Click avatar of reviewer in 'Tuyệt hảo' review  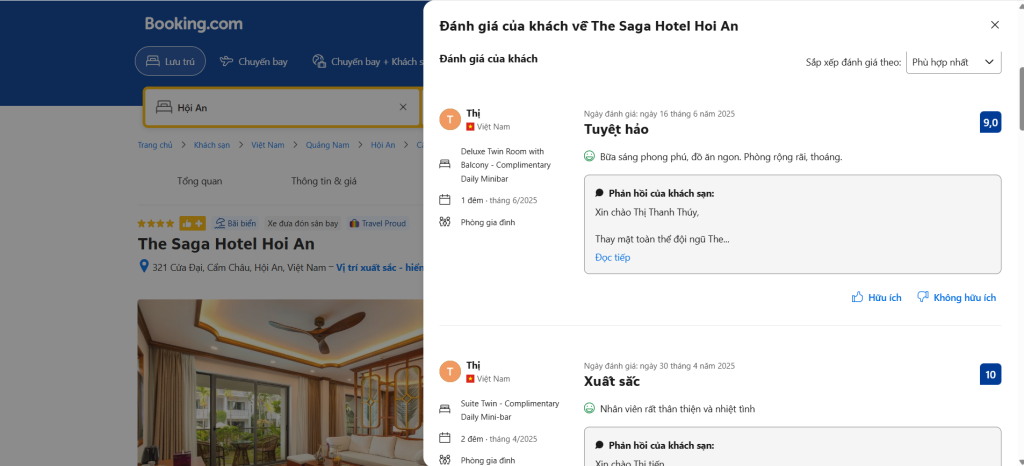[450, 120]
